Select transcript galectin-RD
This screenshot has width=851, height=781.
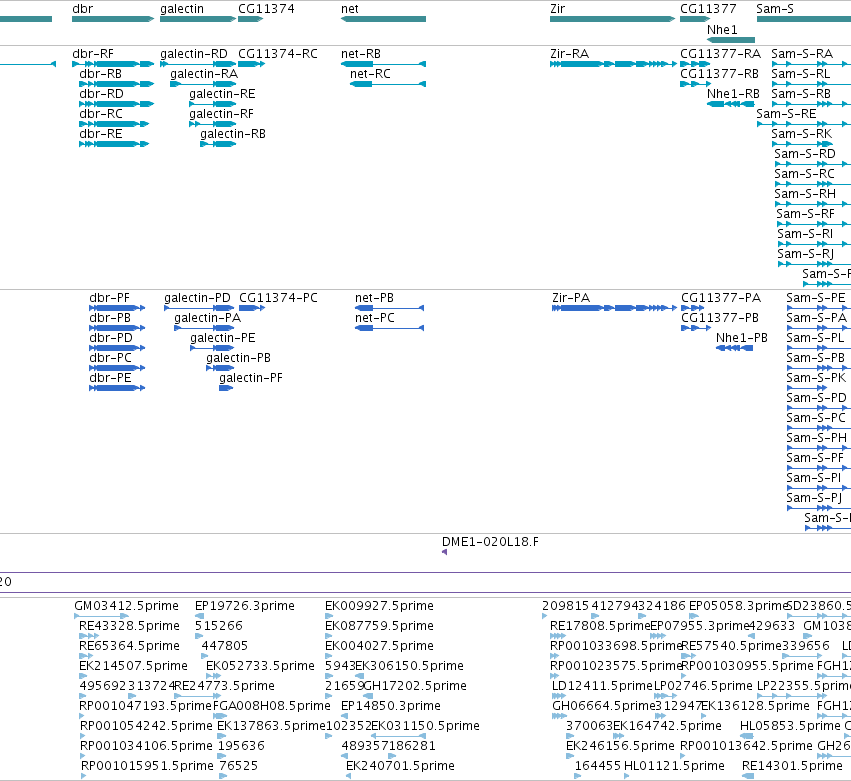194,54
